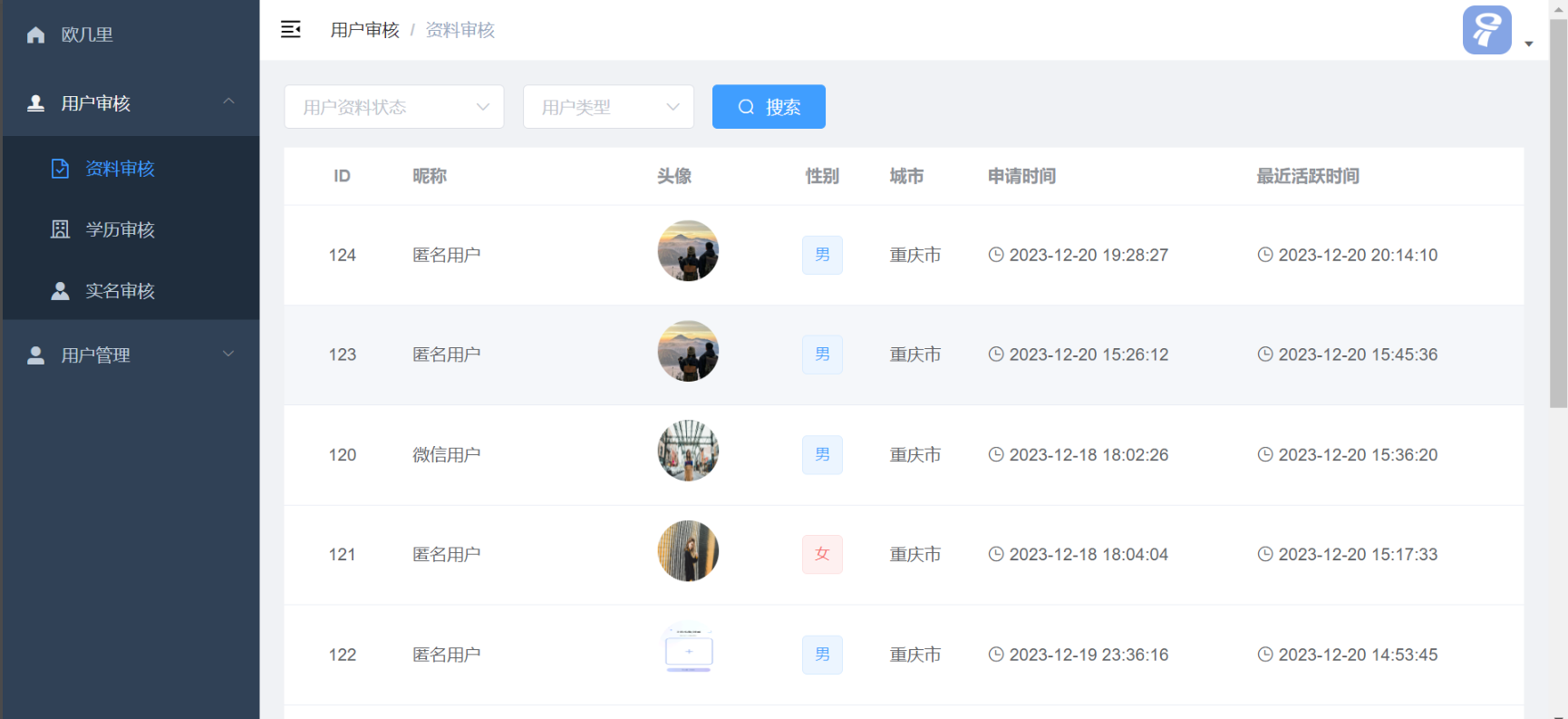This screenshot has width=1568, height=719.
Task: Click the 头像 column header
Action: tap(674, 176)
